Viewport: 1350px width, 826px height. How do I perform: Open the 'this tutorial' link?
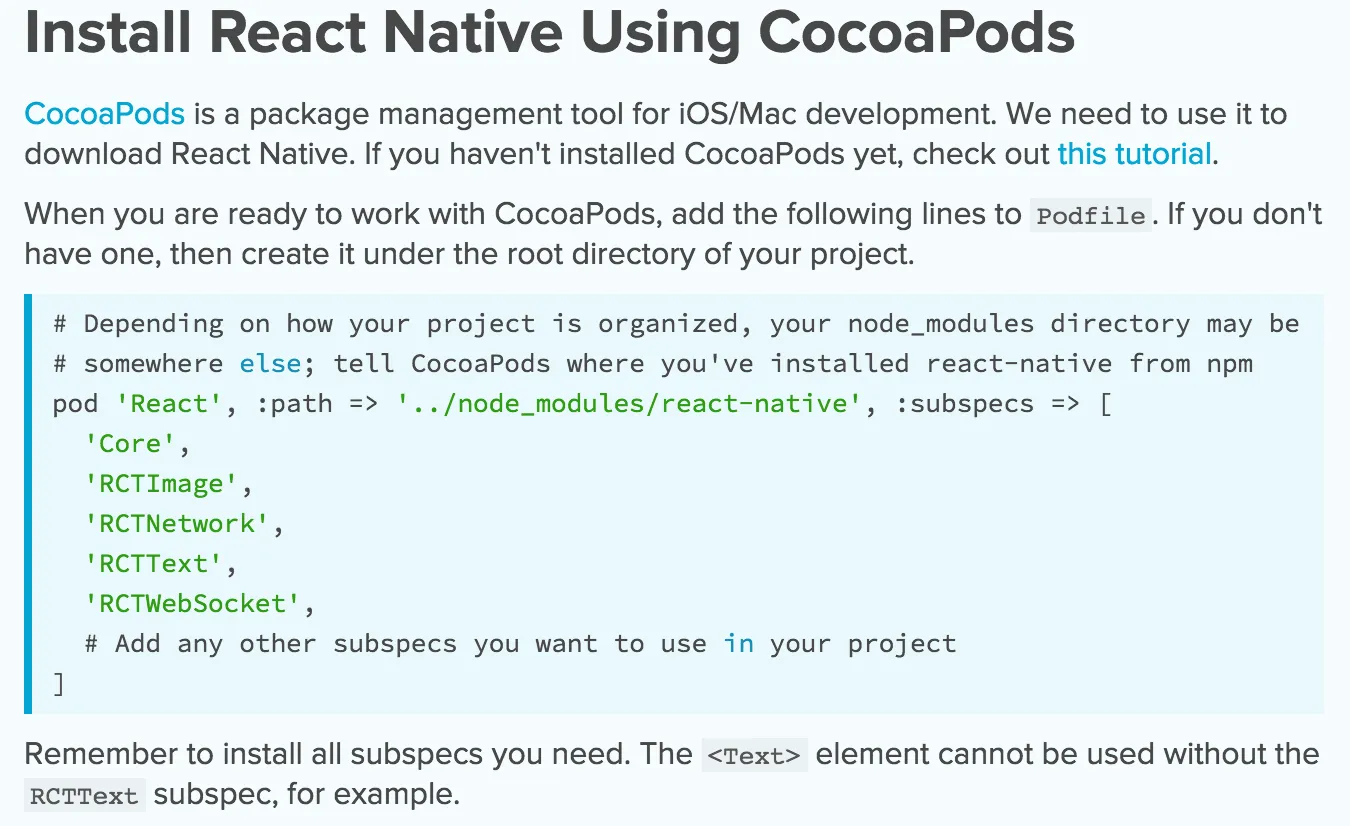[1134, 154]
